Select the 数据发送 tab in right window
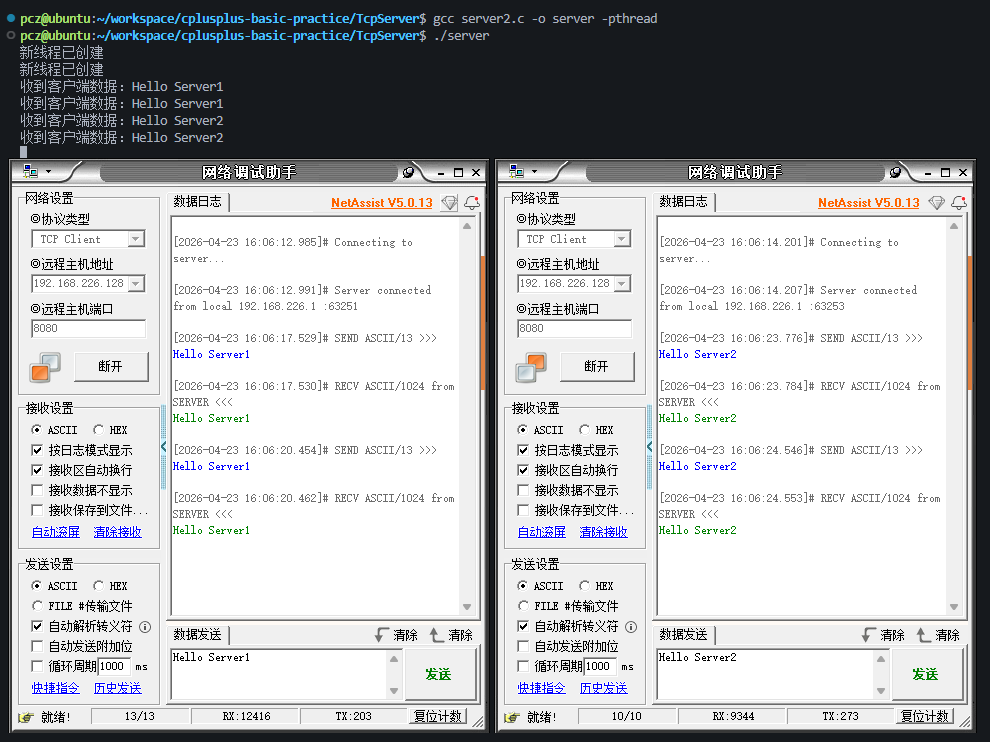990x742 pixels. point(684,635)
